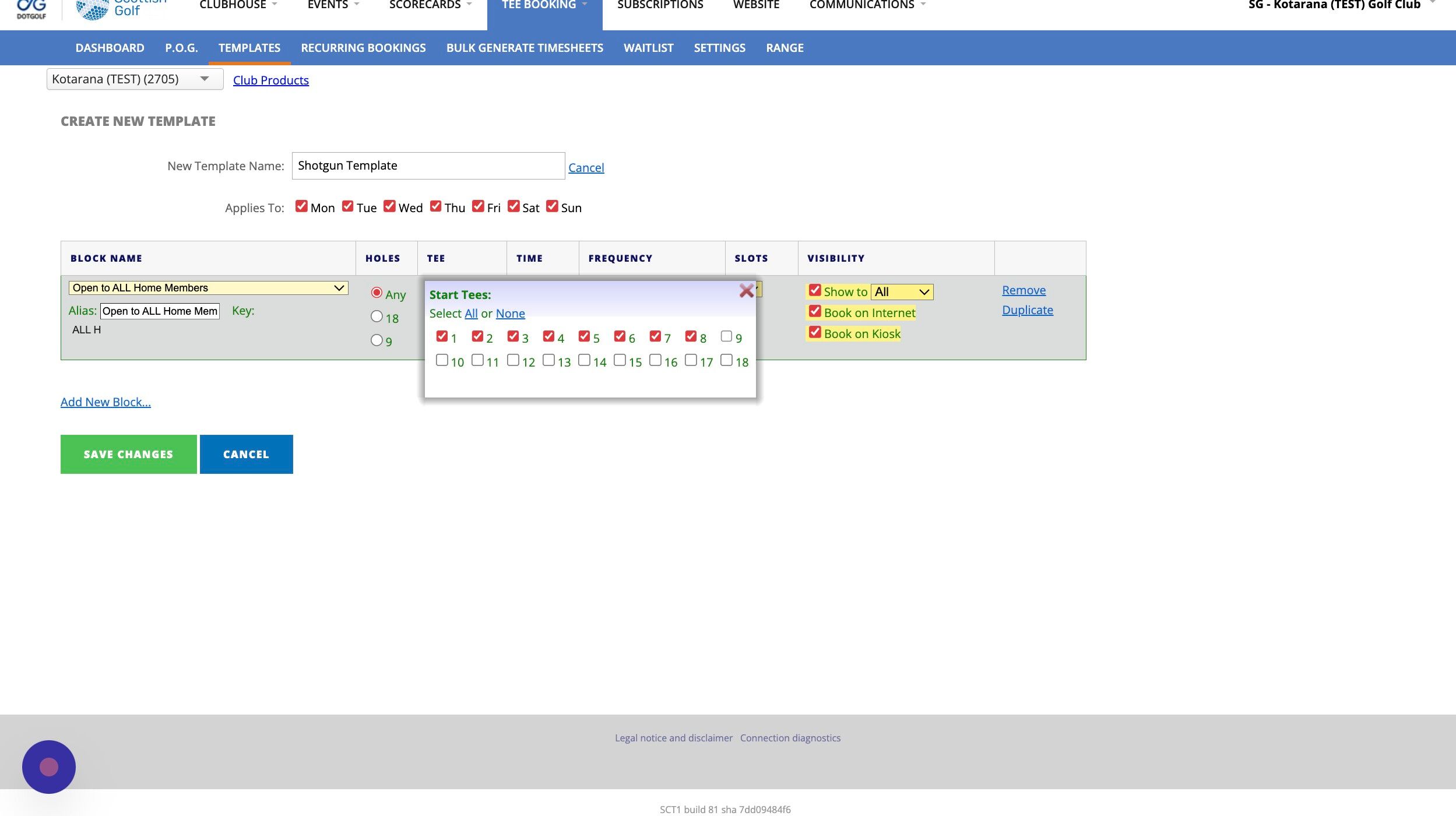Select None start tees link
The height and width of the screenshot is (816, 1456).
(x=510, y=314)
